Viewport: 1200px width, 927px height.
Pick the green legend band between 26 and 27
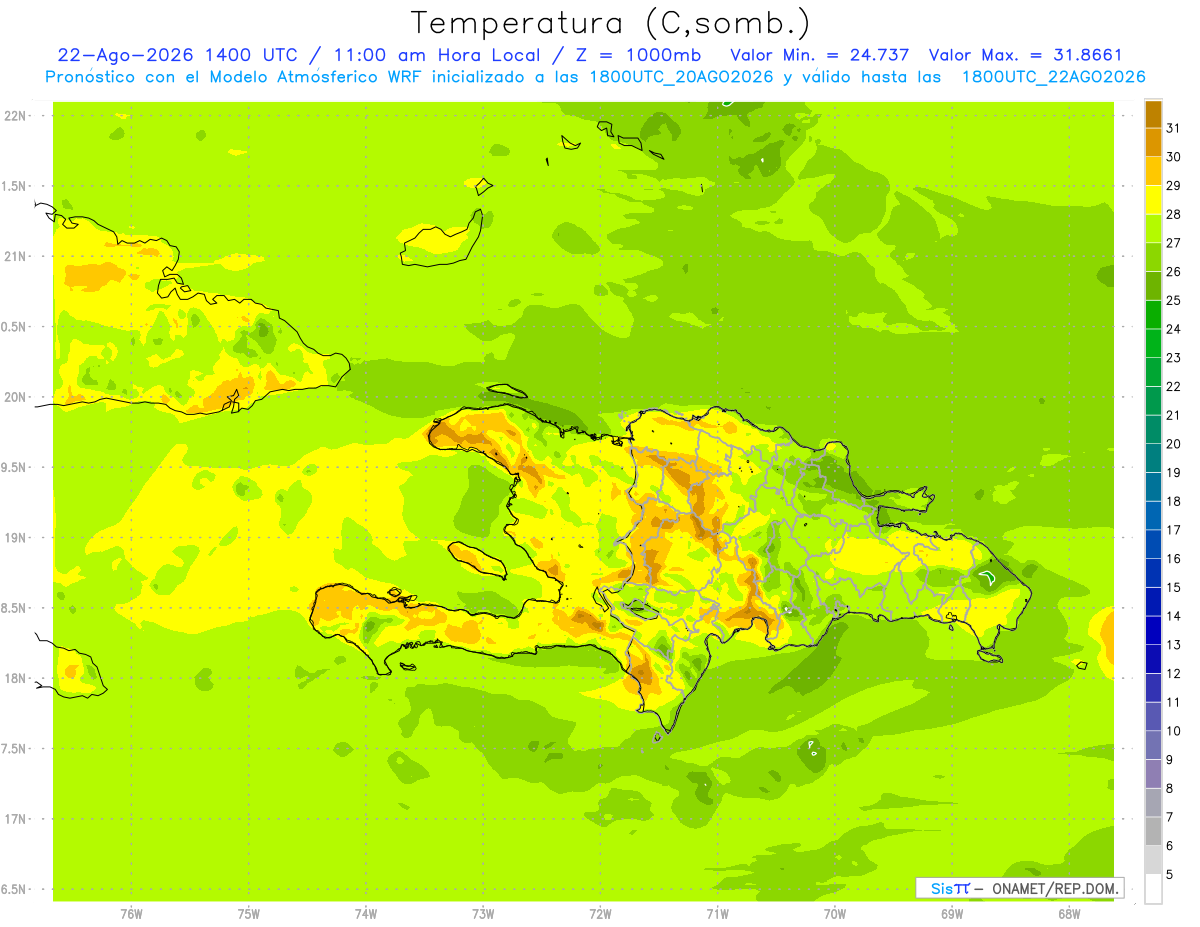[1153, 257]
